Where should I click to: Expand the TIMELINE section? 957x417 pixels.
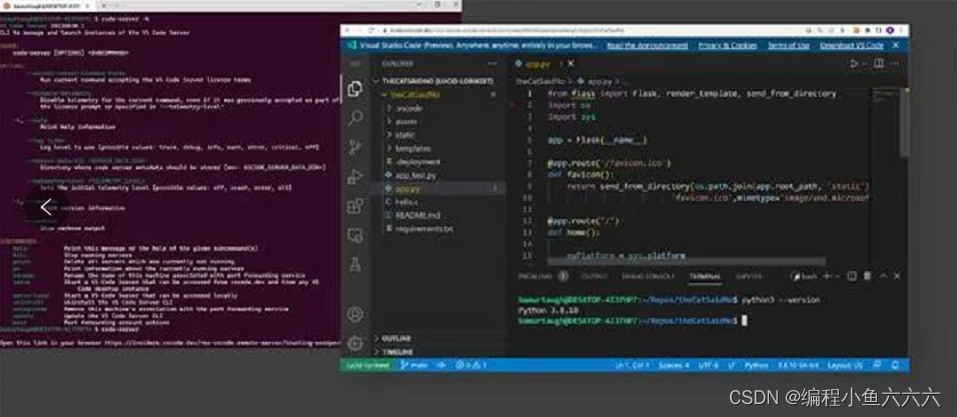coord(438,352)
